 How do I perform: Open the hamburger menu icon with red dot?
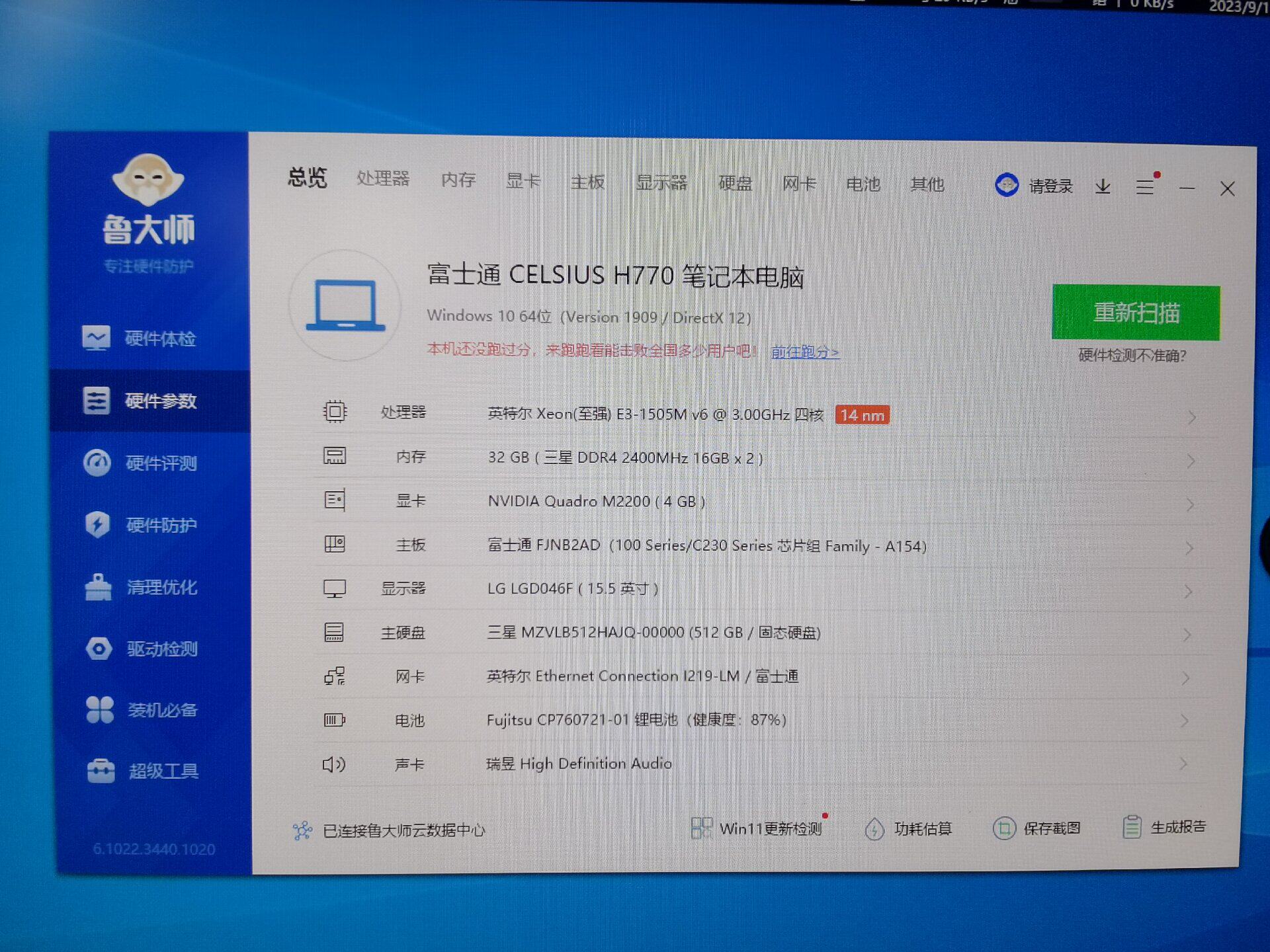[1145, 188]
